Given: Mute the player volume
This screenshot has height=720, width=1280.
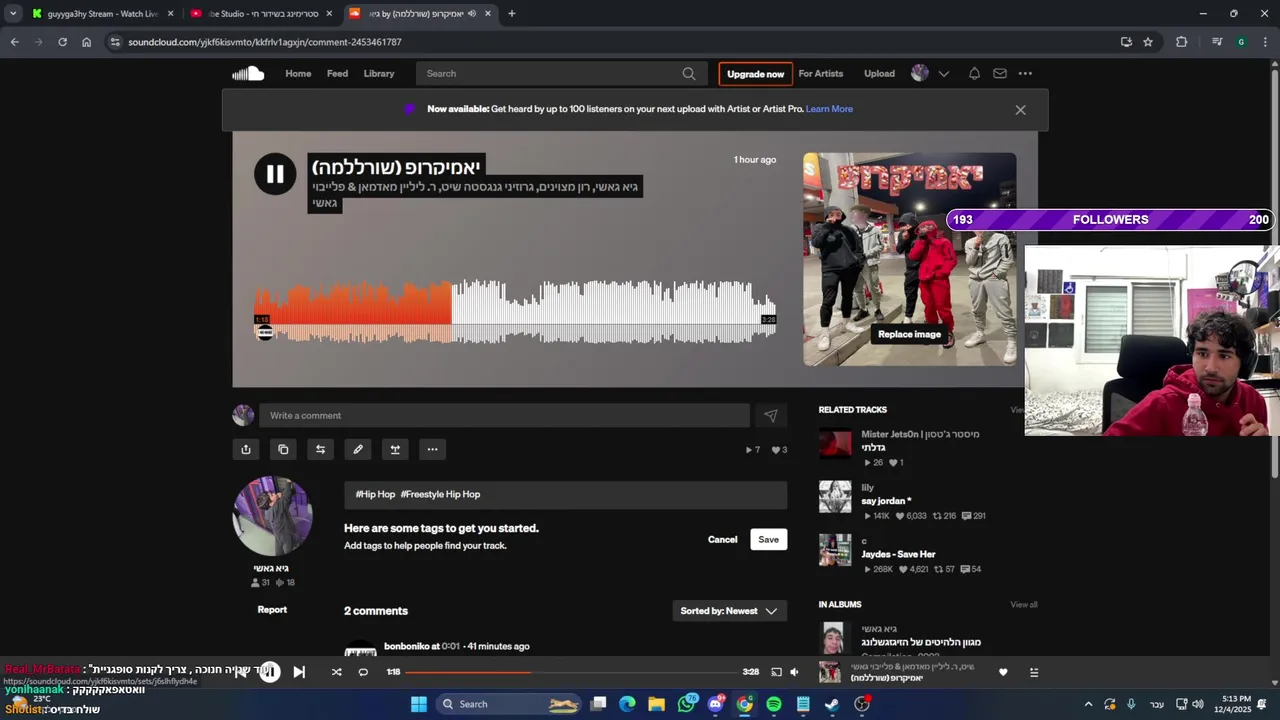Looking at the screenshot, I should coord(794,672).
